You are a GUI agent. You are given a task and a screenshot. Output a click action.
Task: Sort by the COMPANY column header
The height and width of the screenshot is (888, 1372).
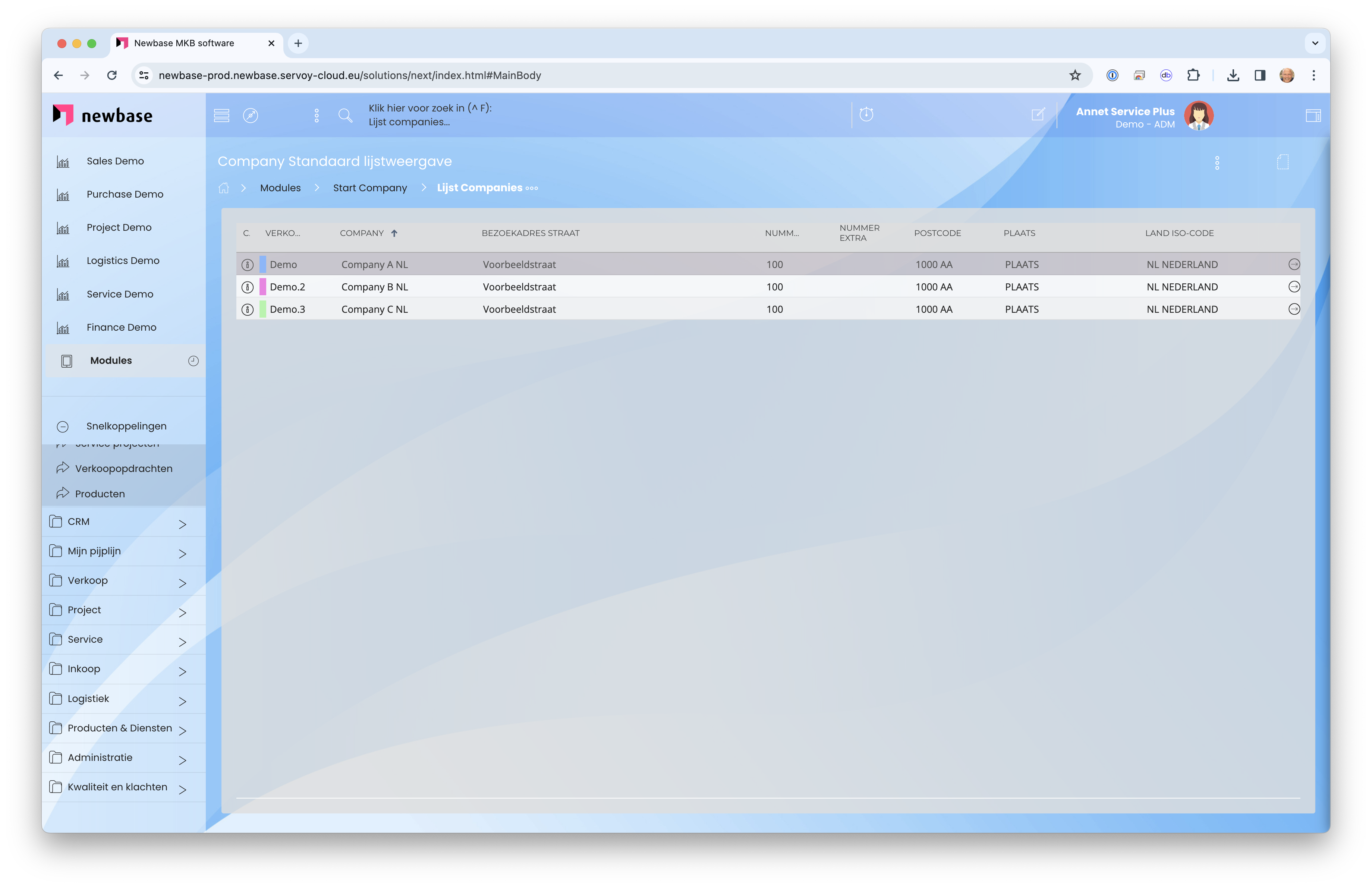click(x=361, y=233)
